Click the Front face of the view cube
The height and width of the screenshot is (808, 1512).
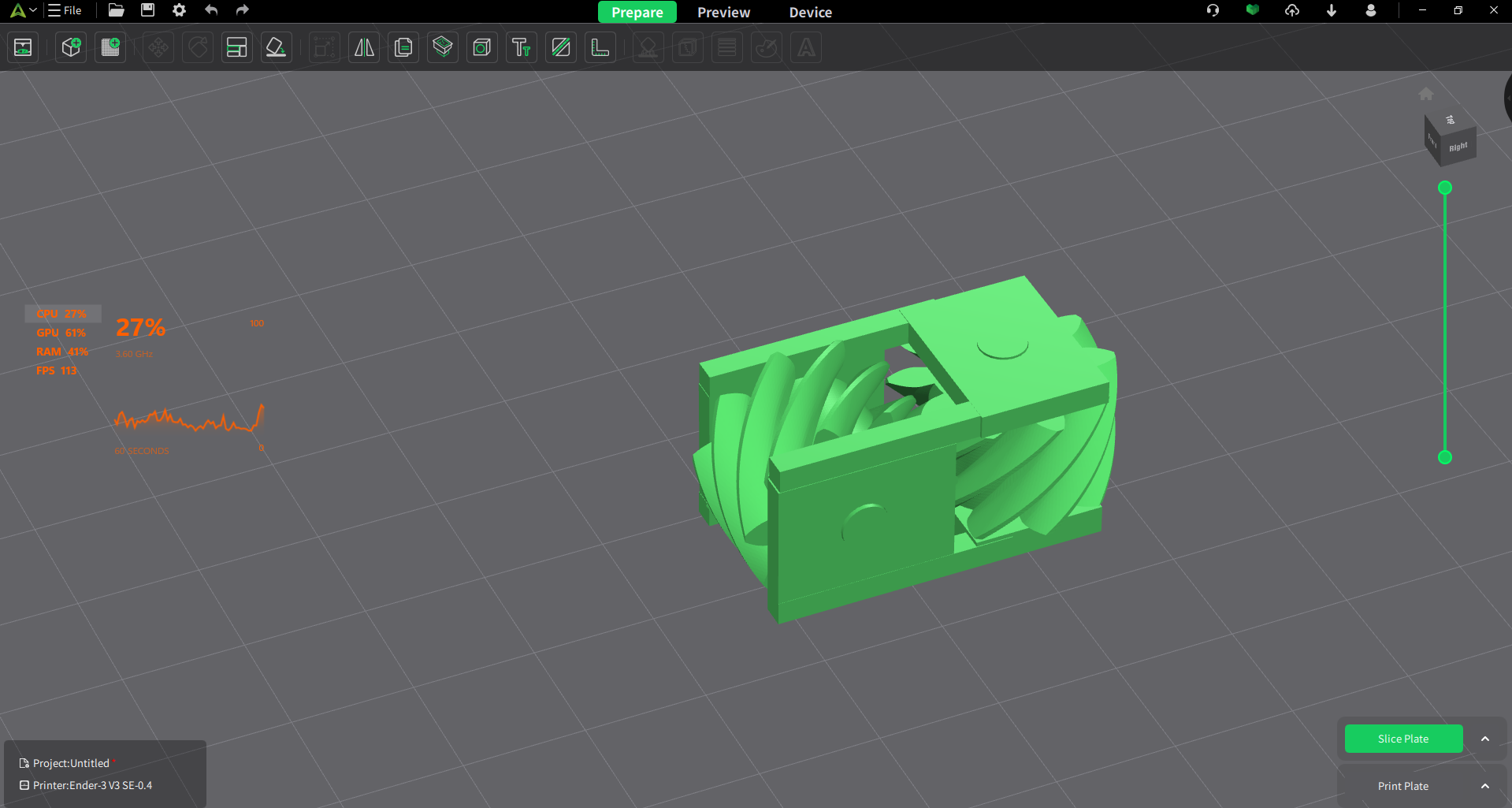click(x=1432, y=140)
